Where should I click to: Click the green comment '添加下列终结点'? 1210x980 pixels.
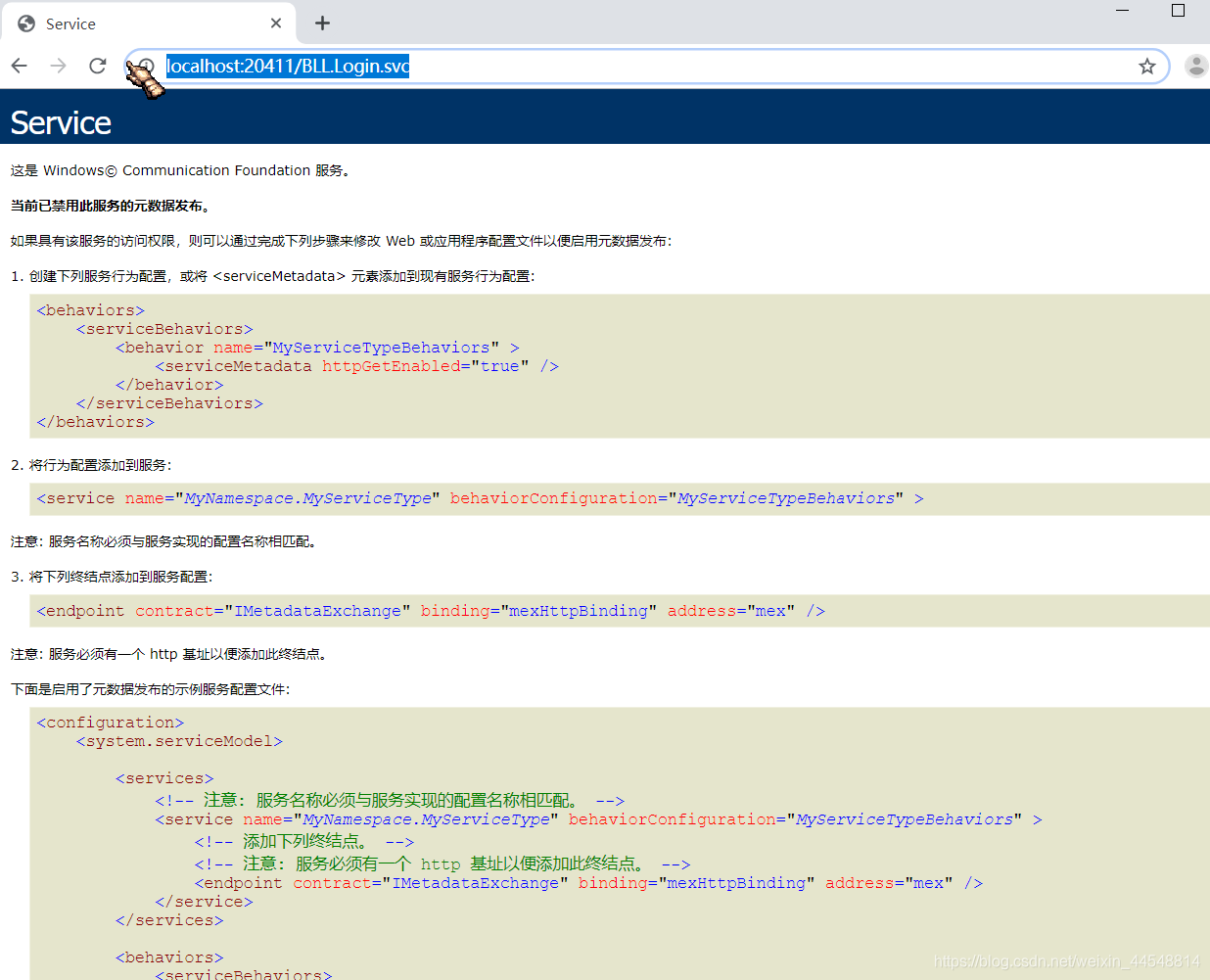click(x=304, y=842)
